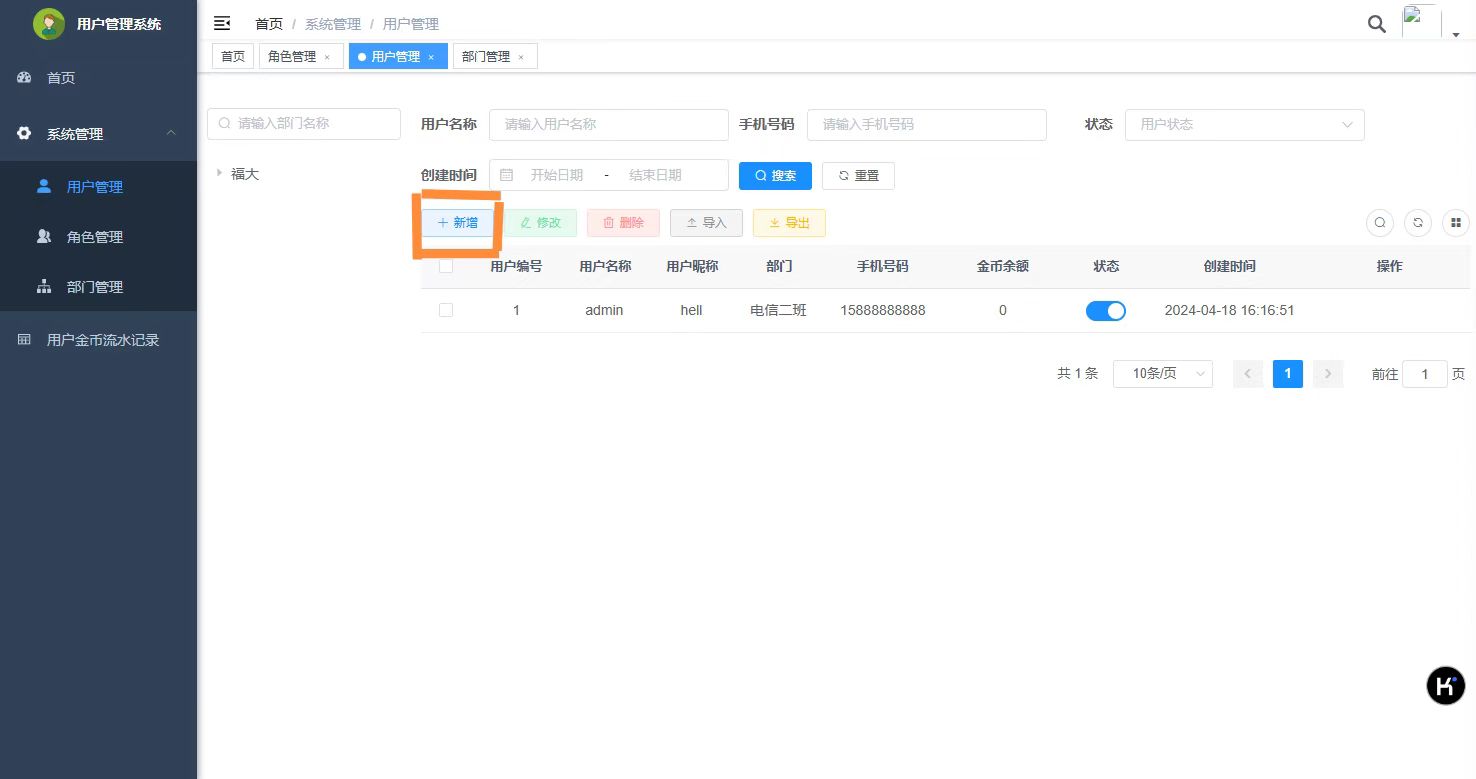Click the 搜索 search button
Image resolution: width=1476 pixels, height=779 pixels.
point(775,176)
